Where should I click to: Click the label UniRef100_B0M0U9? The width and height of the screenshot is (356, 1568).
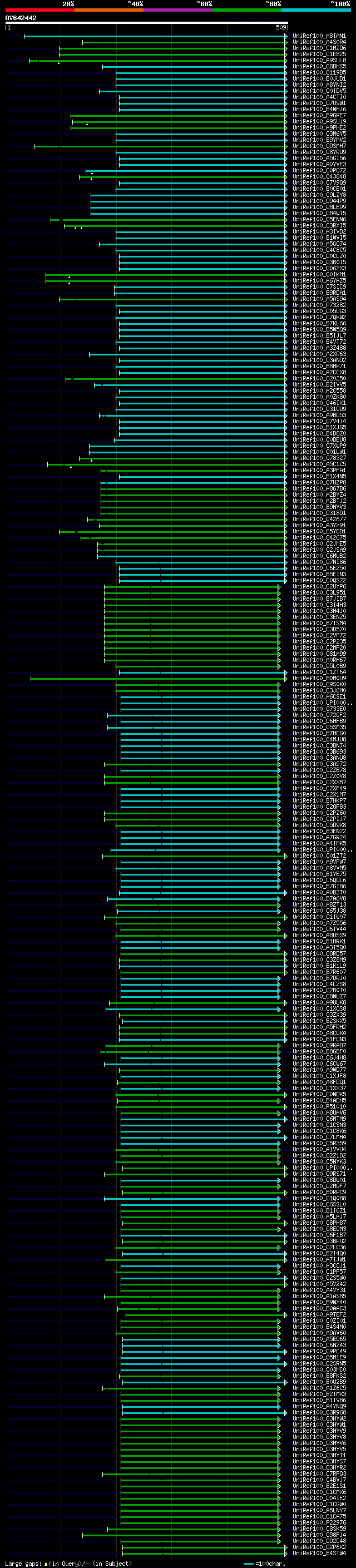(x=319, y=678)
